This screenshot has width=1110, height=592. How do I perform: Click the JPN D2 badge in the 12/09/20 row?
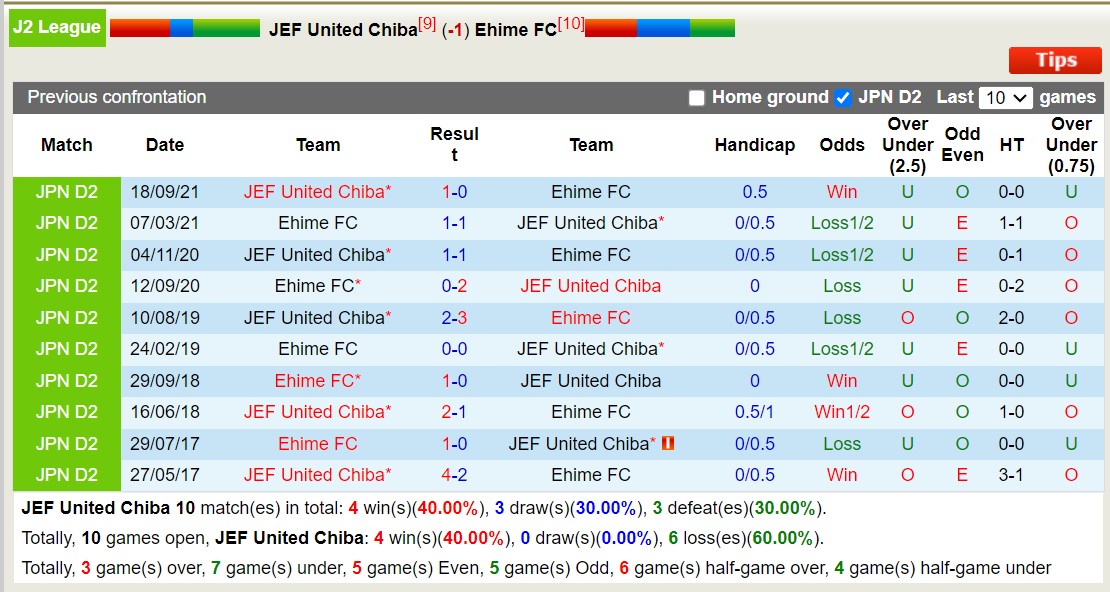point(65,286)
